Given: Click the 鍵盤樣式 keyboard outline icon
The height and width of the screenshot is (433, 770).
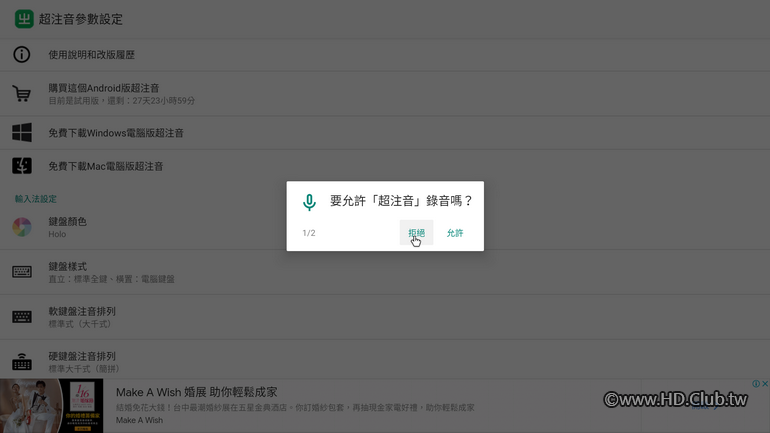Looking at the screenshot, I should [x=22, y=271].
